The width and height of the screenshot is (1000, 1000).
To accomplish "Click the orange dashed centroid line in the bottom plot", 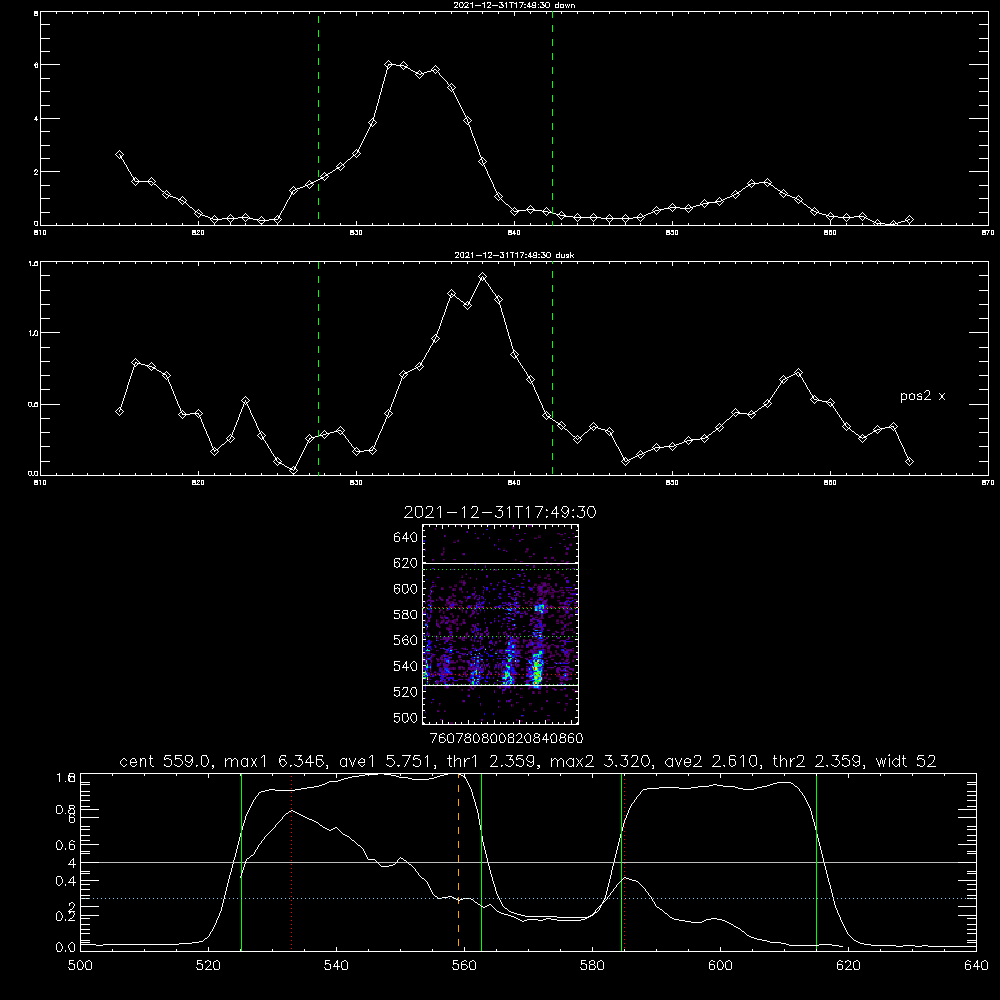I will pyautogui.click(x=459, y=861).
